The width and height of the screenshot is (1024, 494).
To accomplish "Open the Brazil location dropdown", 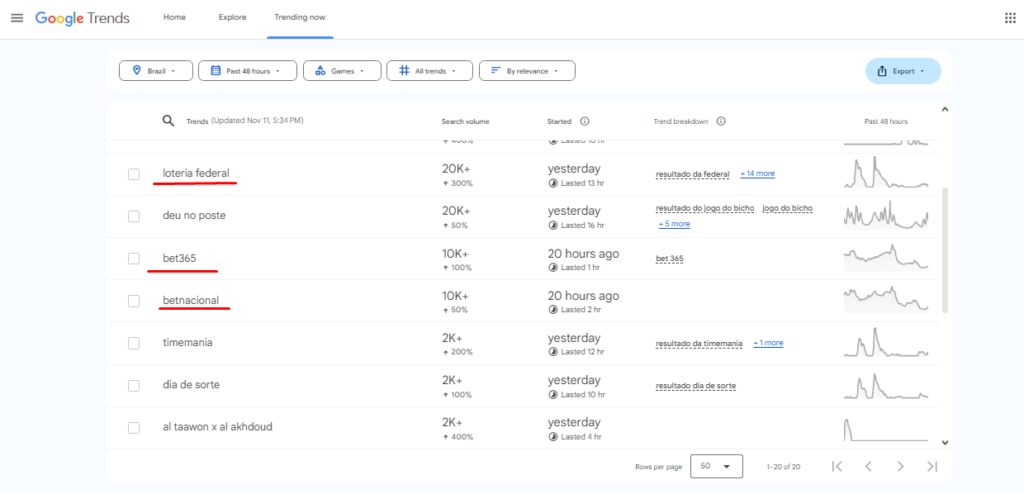I will click(x=156, y=71).
